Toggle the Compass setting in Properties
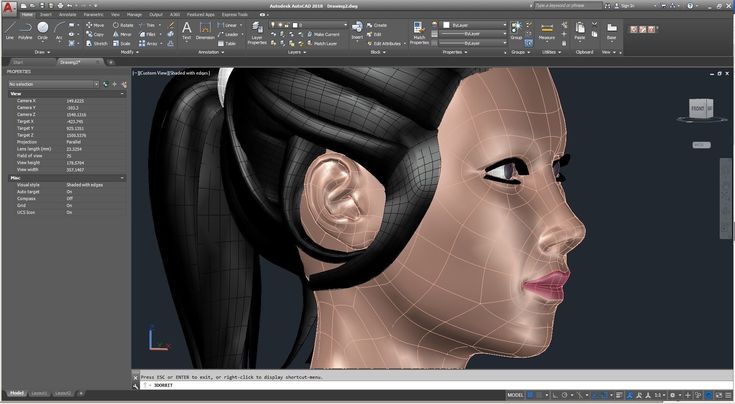The width and height of the screenshot is (735, 404). (x=70, y=198)
